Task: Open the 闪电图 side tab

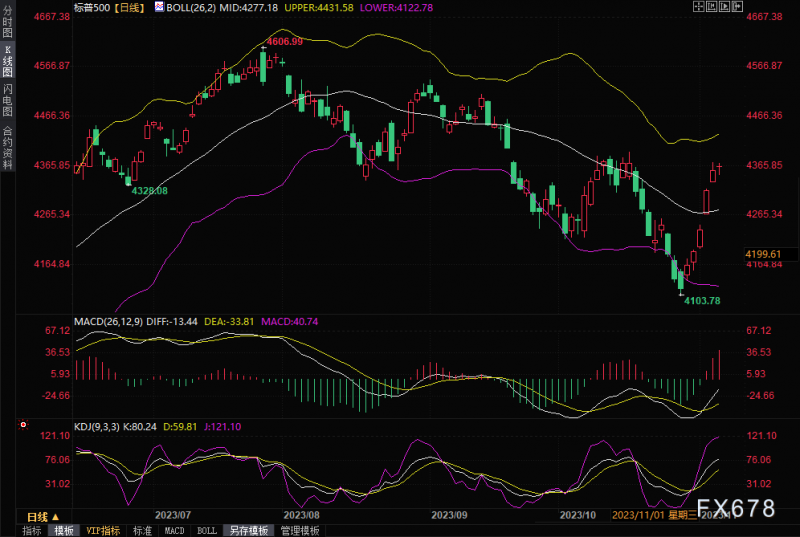Action: 7,99
